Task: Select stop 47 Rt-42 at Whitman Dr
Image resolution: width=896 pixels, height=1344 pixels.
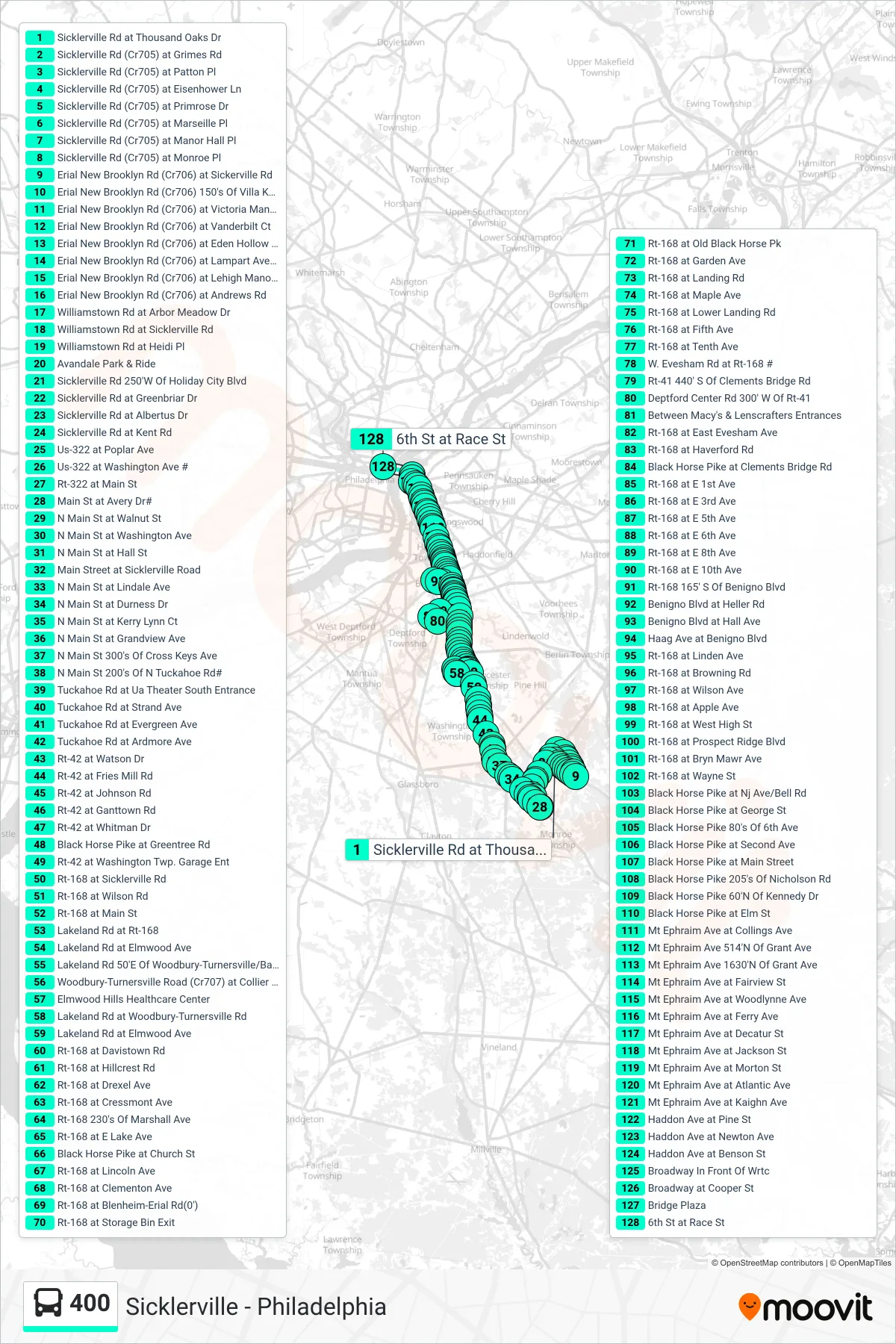Action: (x=89, y=827)
